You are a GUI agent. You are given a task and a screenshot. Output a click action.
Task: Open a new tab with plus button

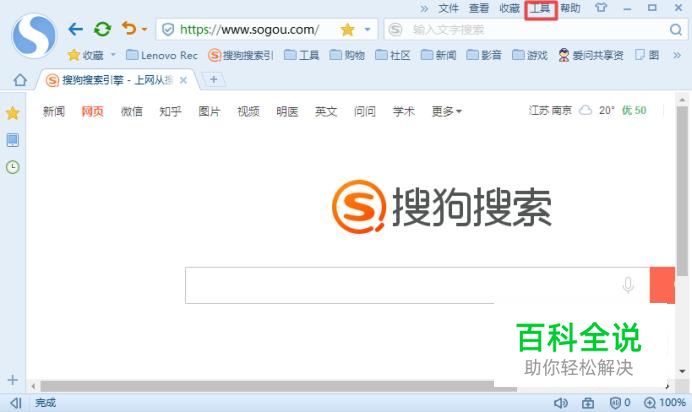coord(214,79)
